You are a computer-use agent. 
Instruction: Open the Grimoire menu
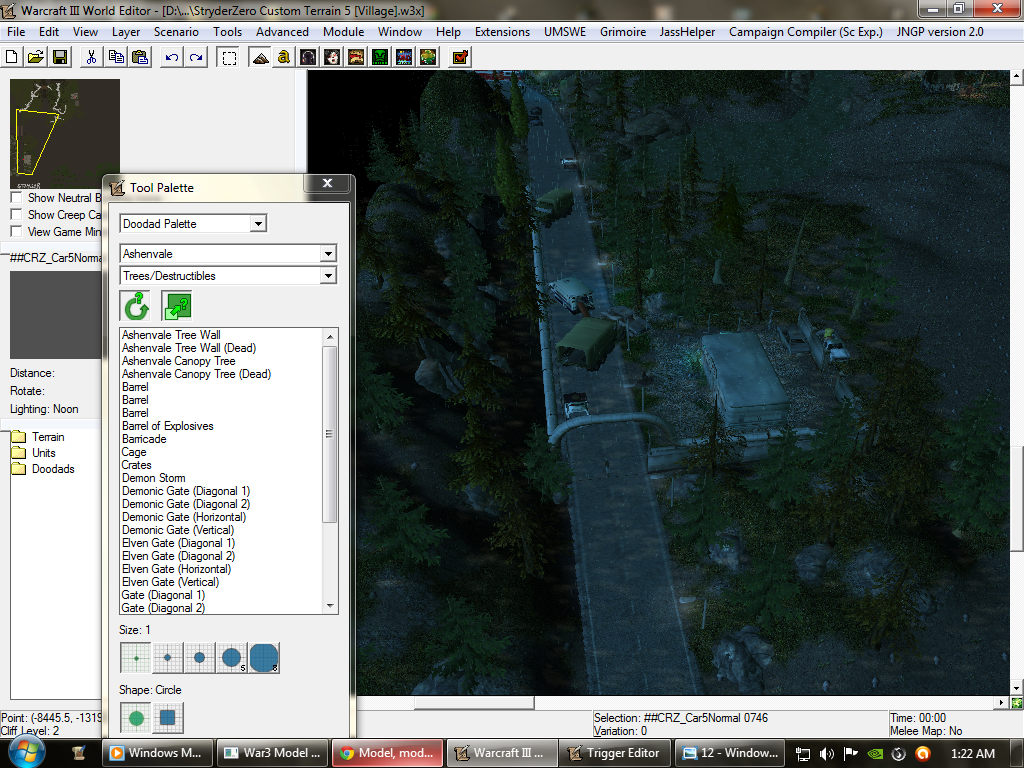623,31
